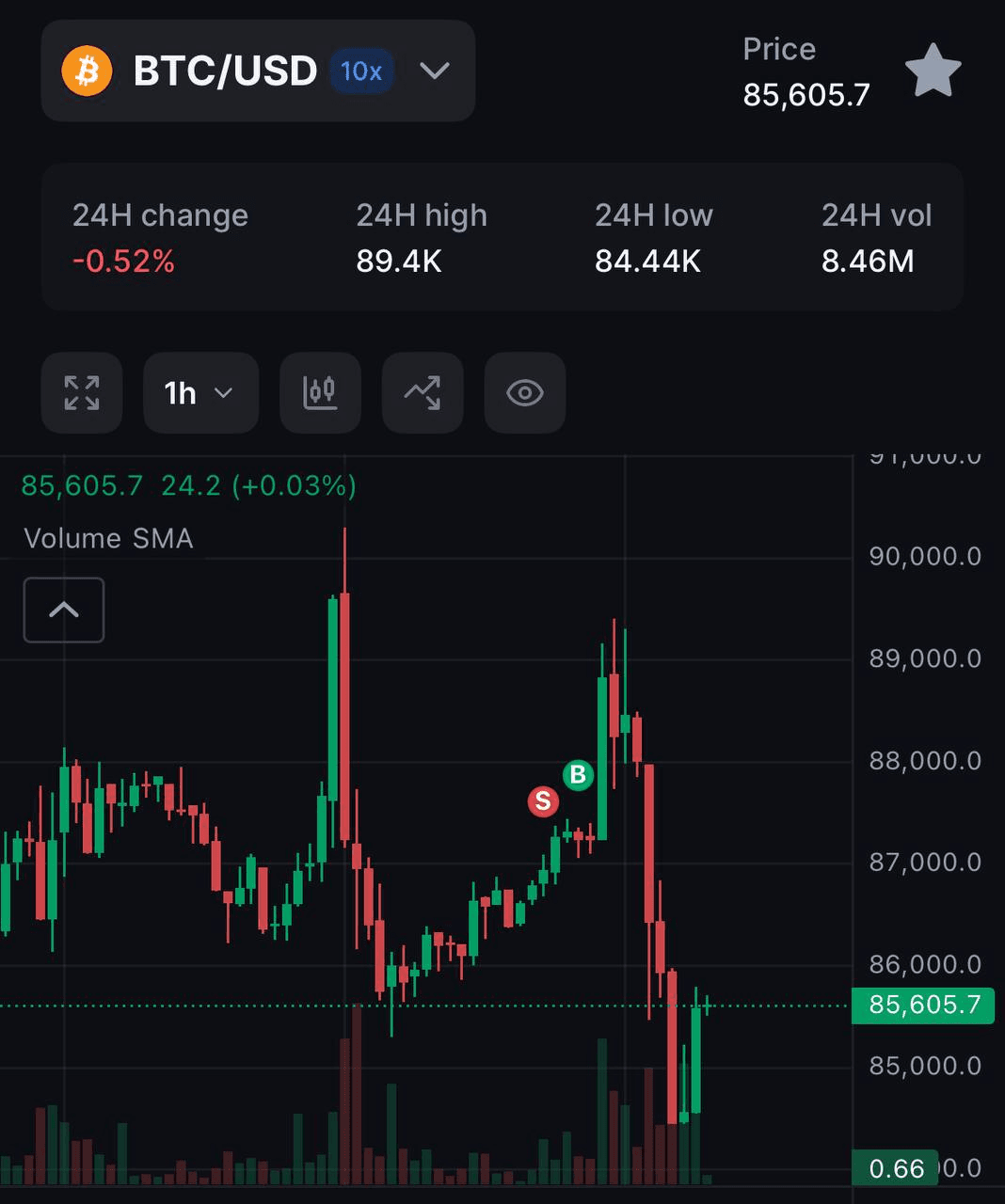Select the 24H high stat
Screen dimensions: 1005x1204
(421, 238)
